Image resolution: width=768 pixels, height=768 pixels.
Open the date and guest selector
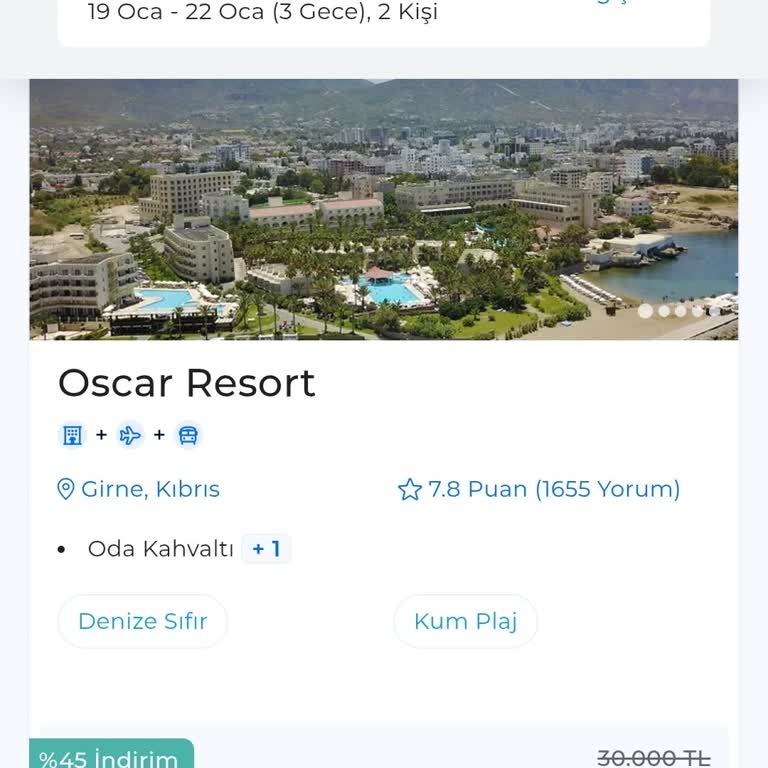[x=263, y=13]
